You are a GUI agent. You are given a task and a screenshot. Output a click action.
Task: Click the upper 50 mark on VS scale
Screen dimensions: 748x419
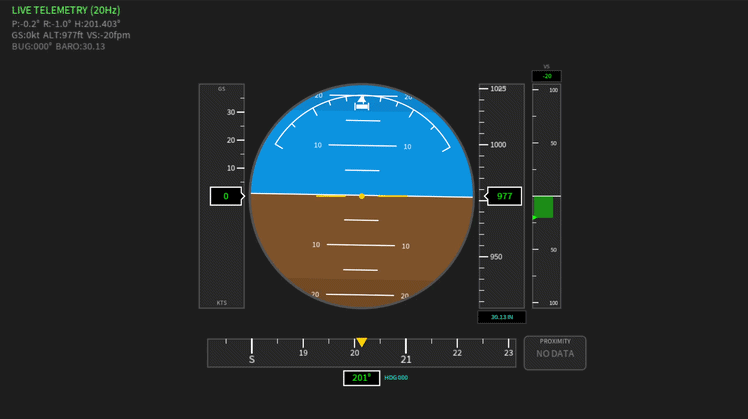pos(553,143)
